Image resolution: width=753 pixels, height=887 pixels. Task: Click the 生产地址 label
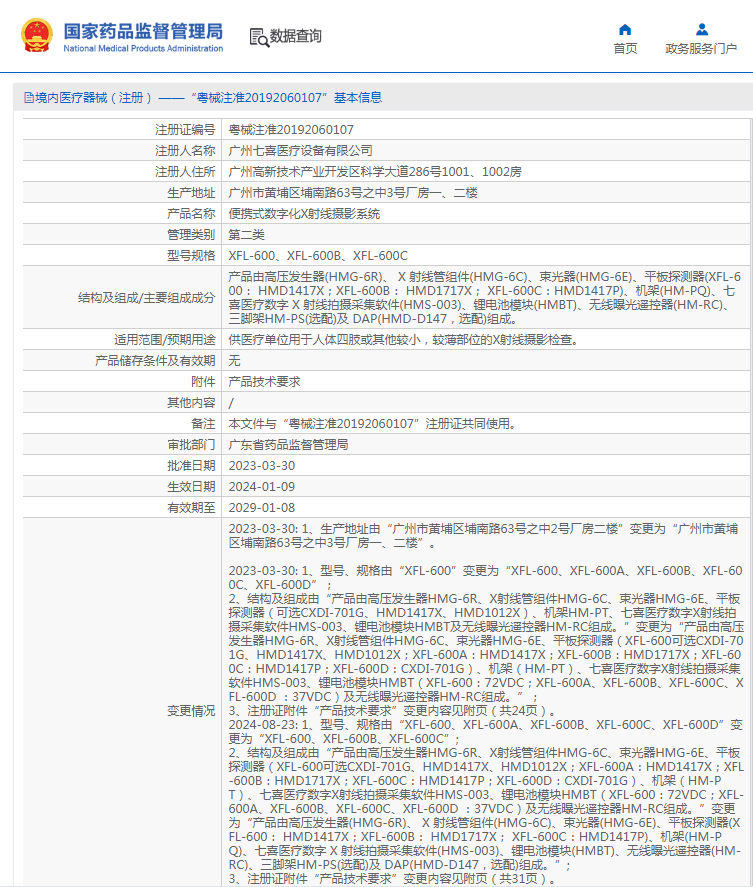pyautogui.click(x=191, y=193)
